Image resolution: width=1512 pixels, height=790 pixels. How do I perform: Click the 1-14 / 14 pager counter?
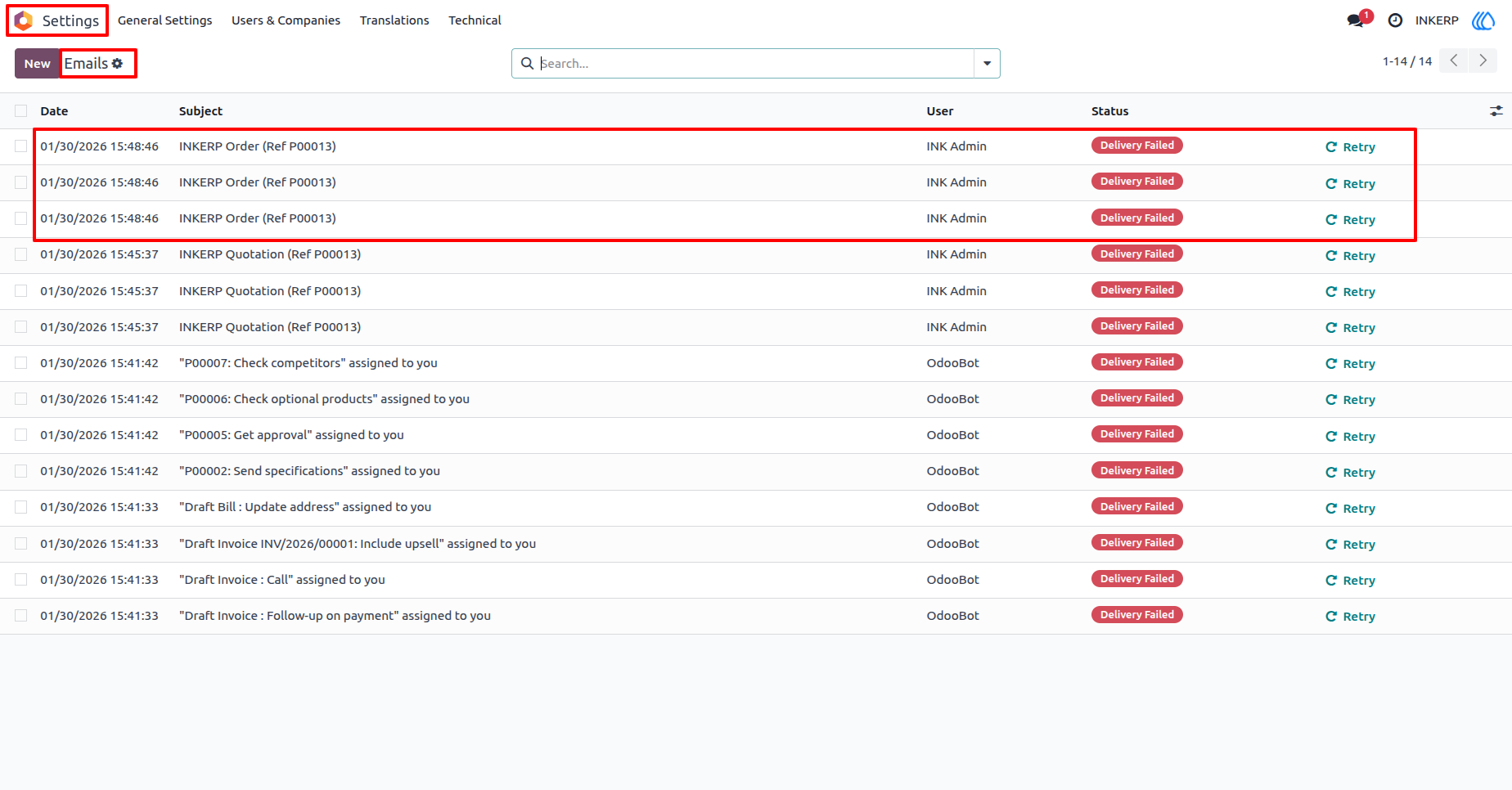(x=1407, y=61)
